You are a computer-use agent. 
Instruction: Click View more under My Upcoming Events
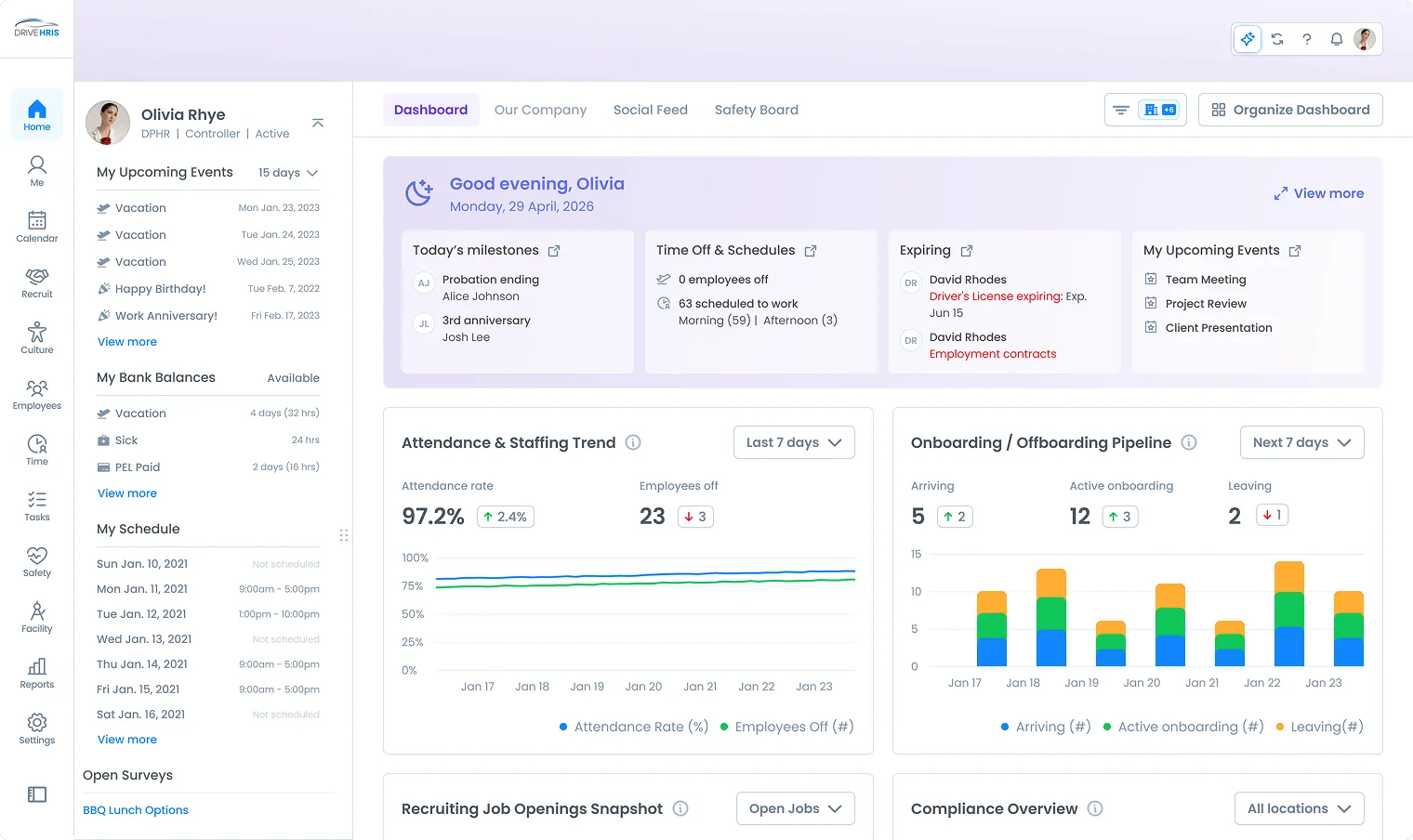127,342
